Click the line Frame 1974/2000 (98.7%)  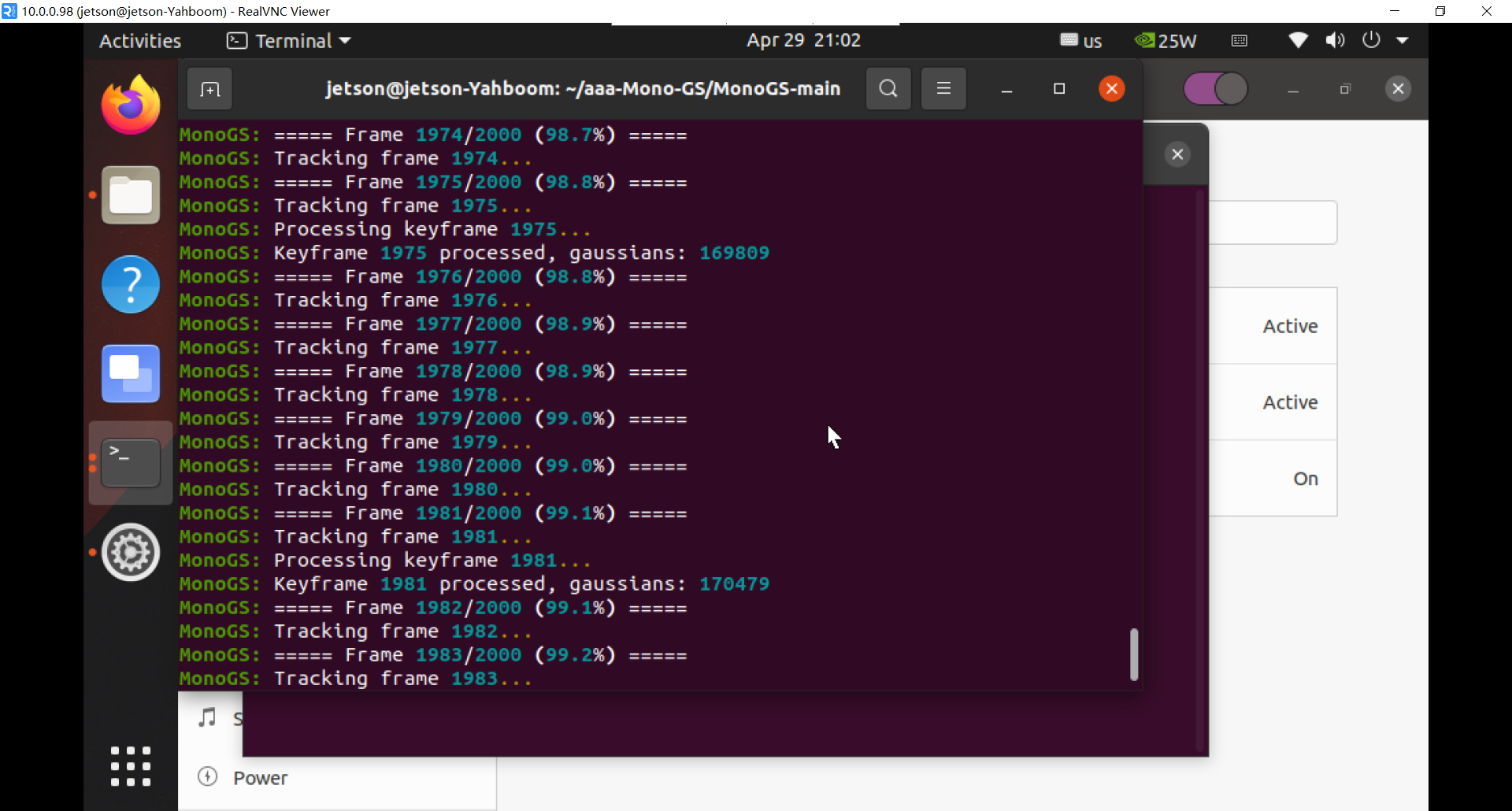pyautogui.click(x=433, y=135)
